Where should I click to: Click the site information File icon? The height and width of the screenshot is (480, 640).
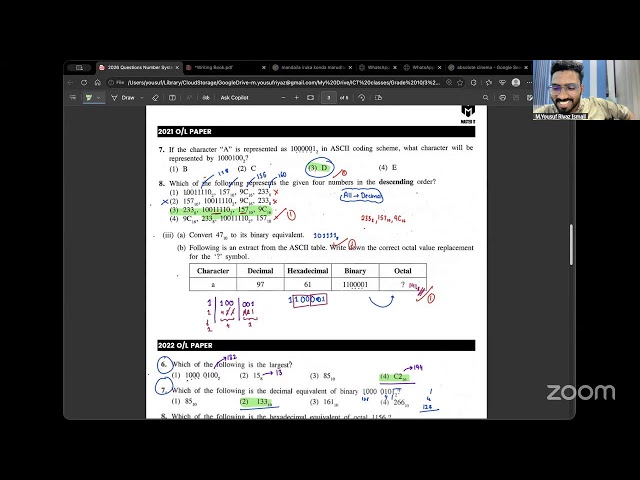[x=116, y=82]
